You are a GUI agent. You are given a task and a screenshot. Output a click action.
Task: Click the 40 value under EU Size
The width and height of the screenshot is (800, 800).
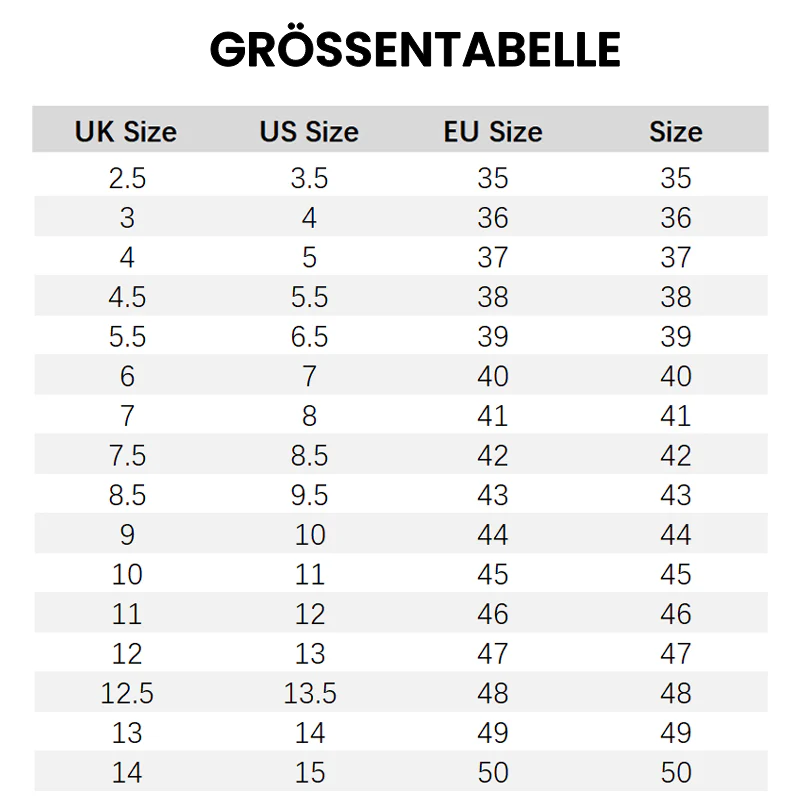pos(493,376)
